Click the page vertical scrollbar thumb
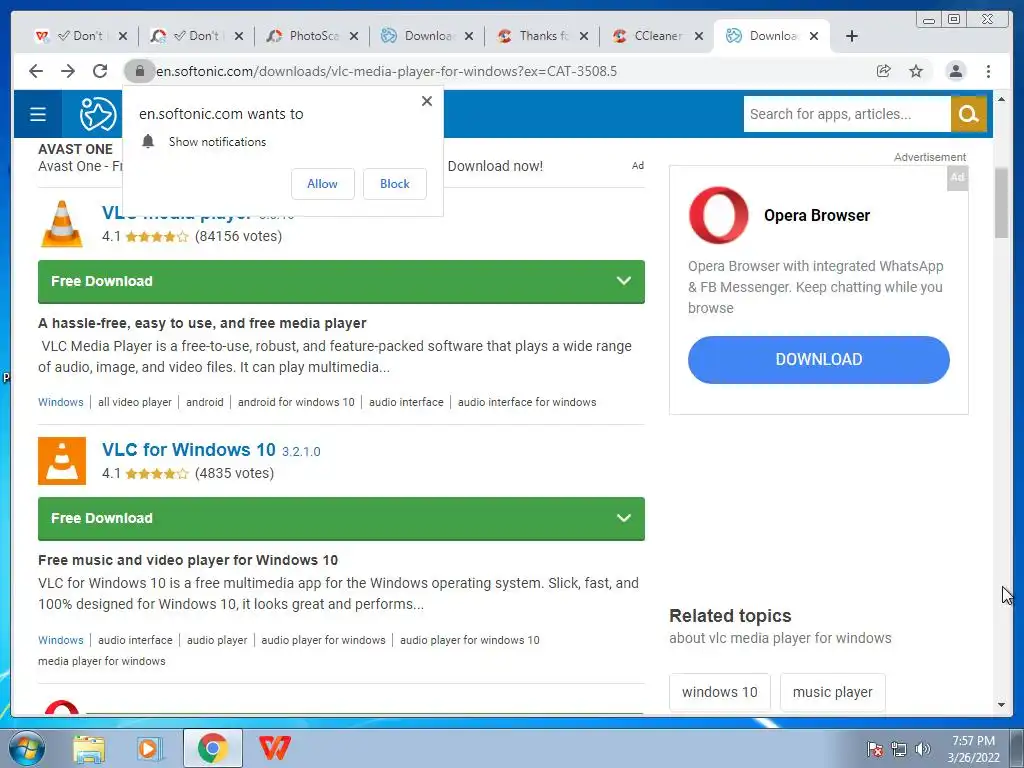Image resolution: width=1024 pixels, height=768 pixels. point(1001,202)
